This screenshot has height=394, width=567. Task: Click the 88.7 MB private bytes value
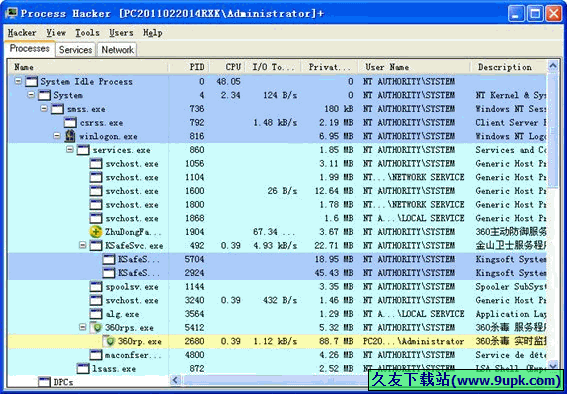click(336, 342)
